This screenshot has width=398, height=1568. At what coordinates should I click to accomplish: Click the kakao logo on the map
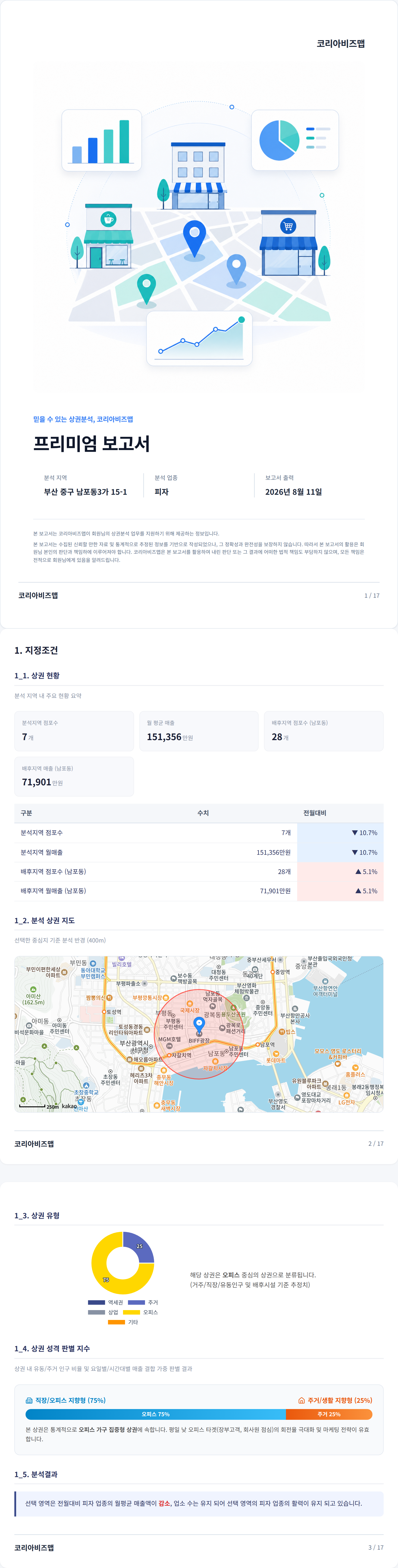69,1106
